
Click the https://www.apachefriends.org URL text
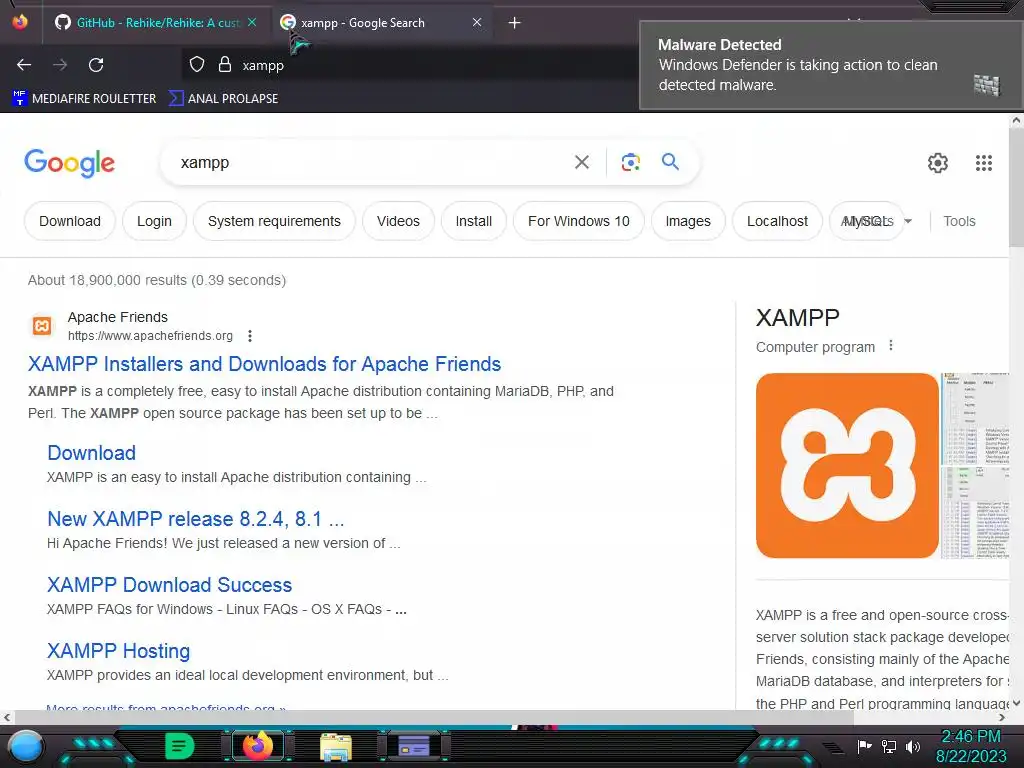[150, 336]
